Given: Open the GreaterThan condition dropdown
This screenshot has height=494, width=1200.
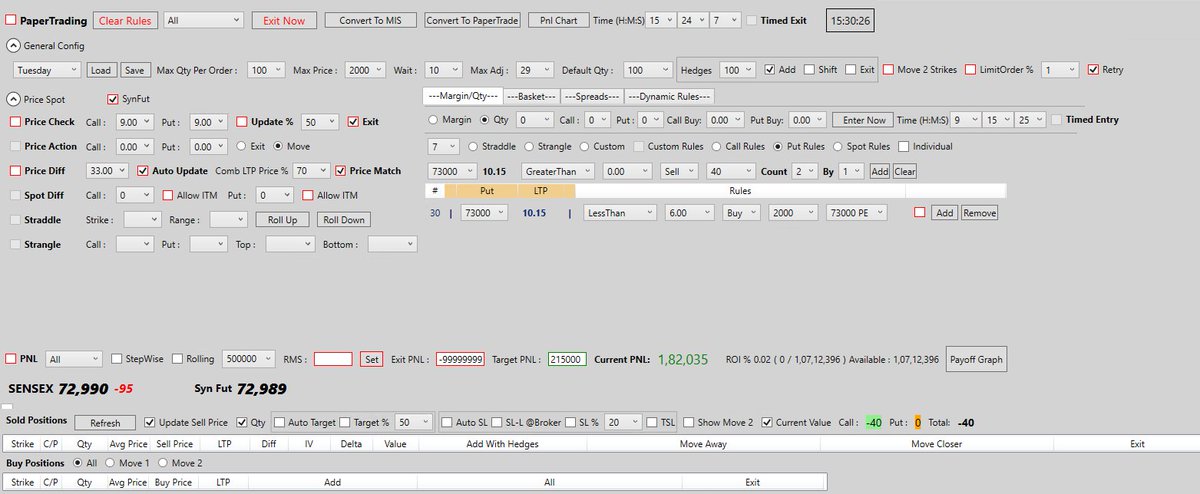Looking at the screenshot, I should [559, 171].
